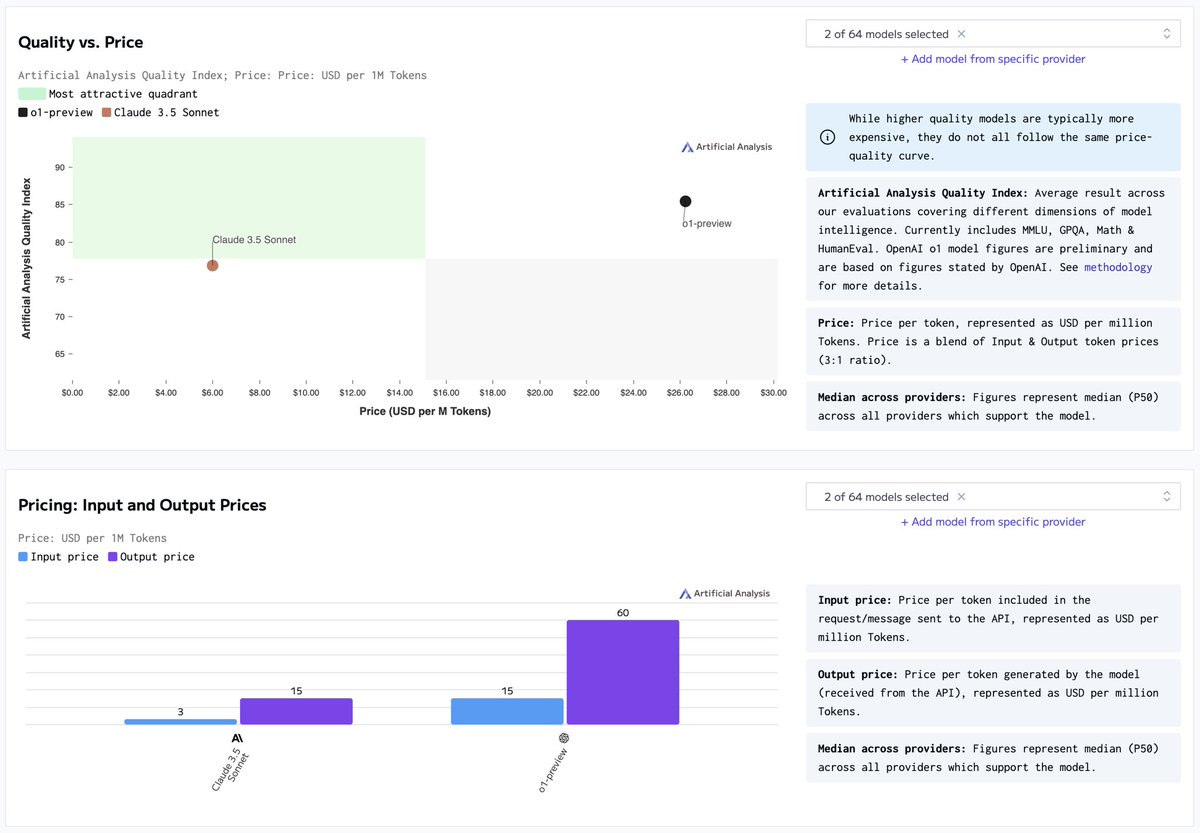Click 'Add model from specific provider' in Quality section
1200x833 pixels.
coord(993,59)
